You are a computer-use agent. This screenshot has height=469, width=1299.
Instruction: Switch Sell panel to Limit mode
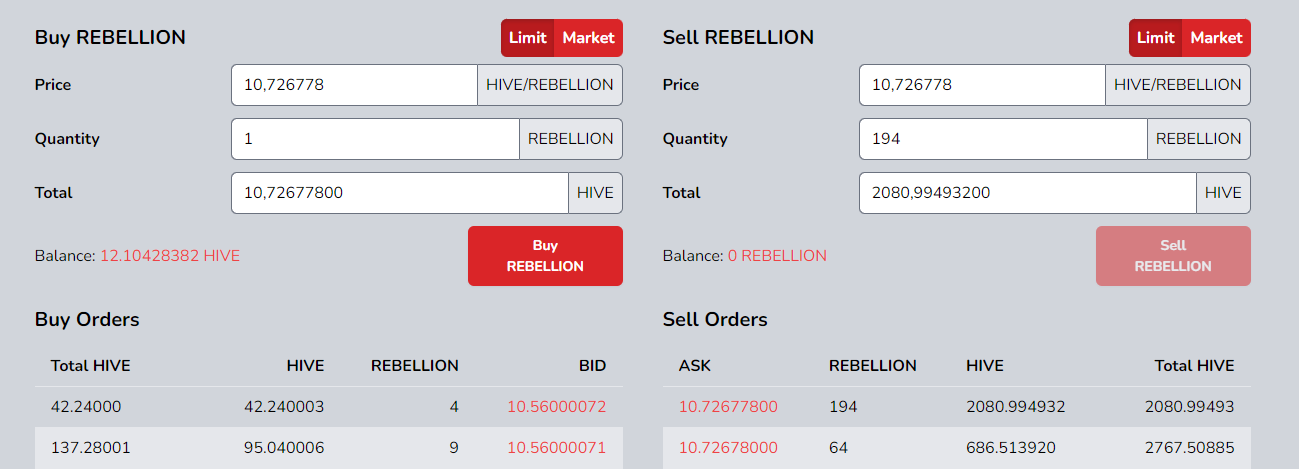coord(1155,38)
